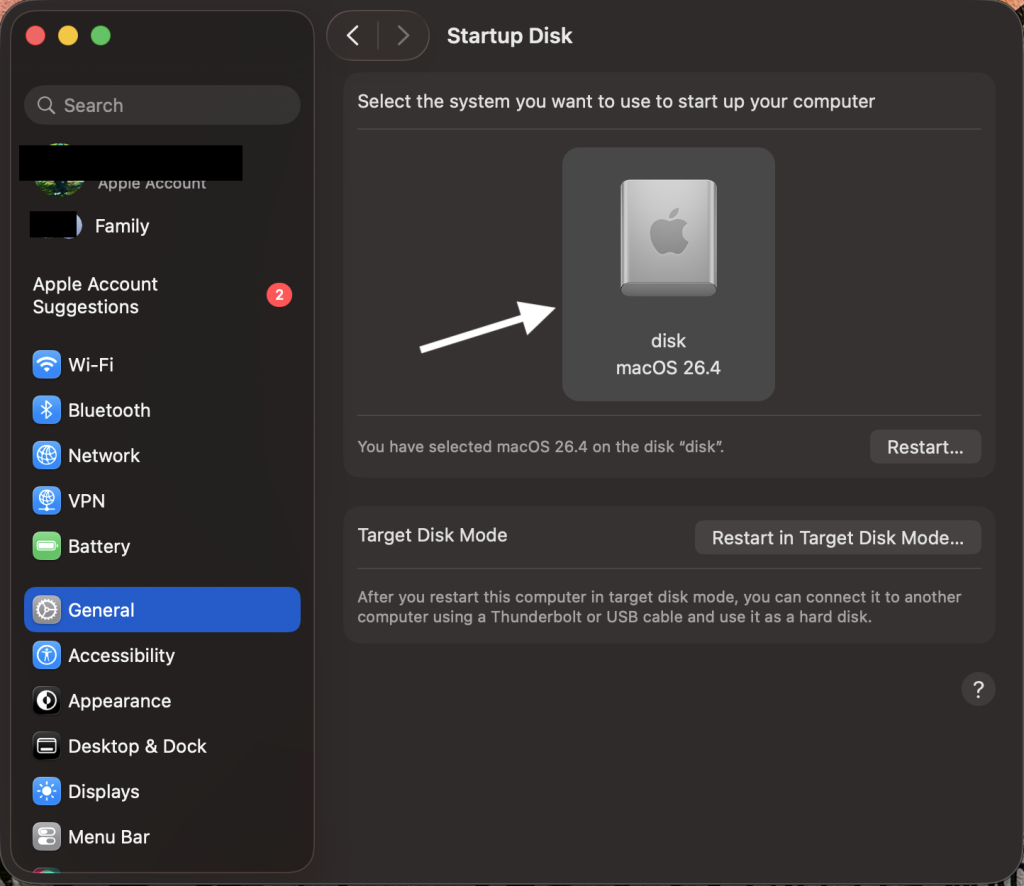The height and width of the screenshot is (886, 1024).
Task: Open Accessibility settings
Action: tap(46, 655)
